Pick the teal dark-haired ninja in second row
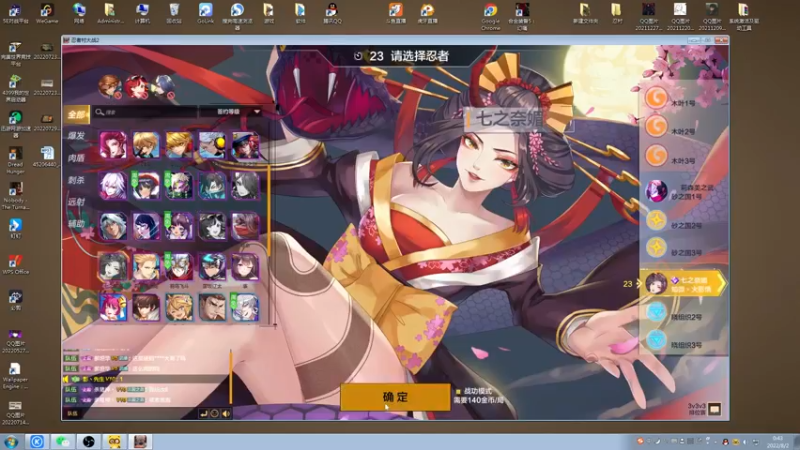 212,185
